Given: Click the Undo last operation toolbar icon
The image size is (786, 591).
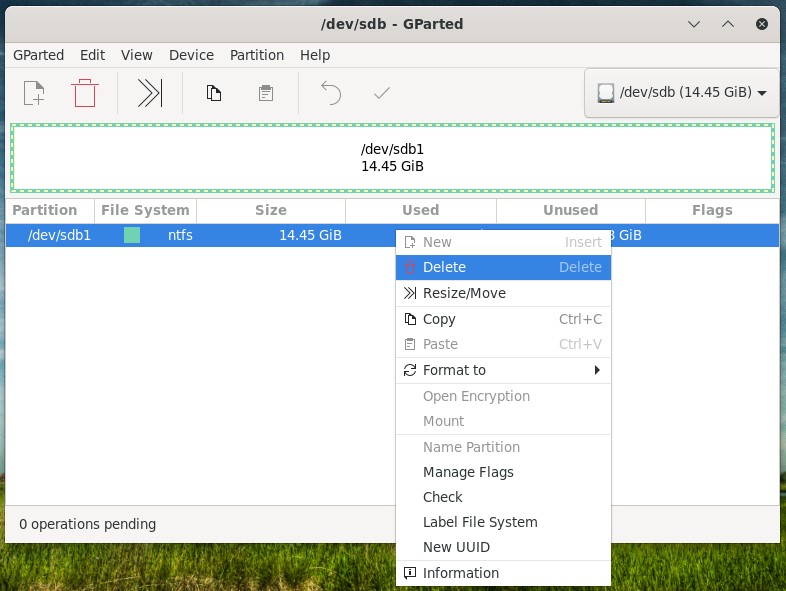Looking at the screenshot, I should pos(331,93).
